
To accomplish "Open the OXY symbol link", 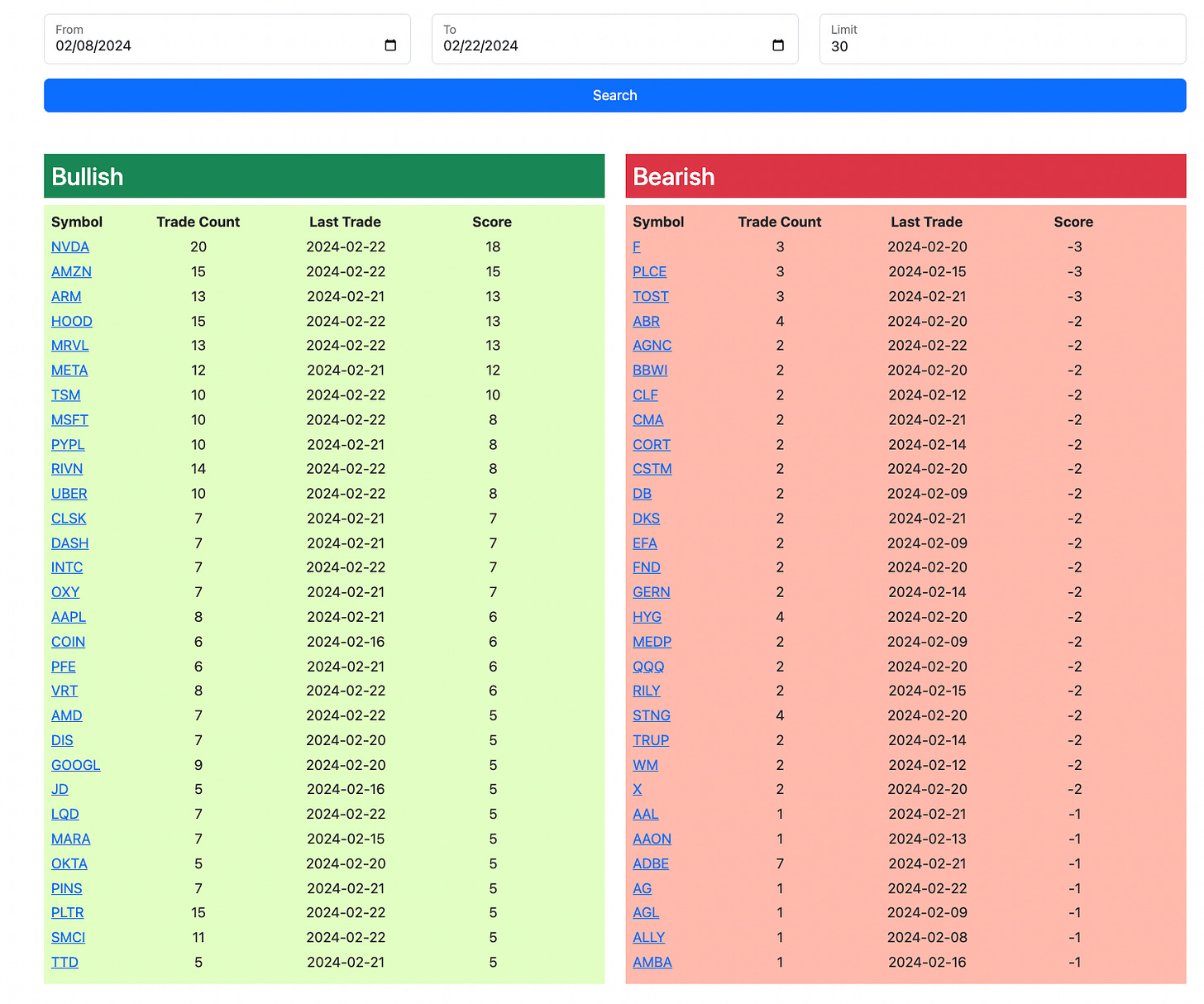I will (65, 592).
